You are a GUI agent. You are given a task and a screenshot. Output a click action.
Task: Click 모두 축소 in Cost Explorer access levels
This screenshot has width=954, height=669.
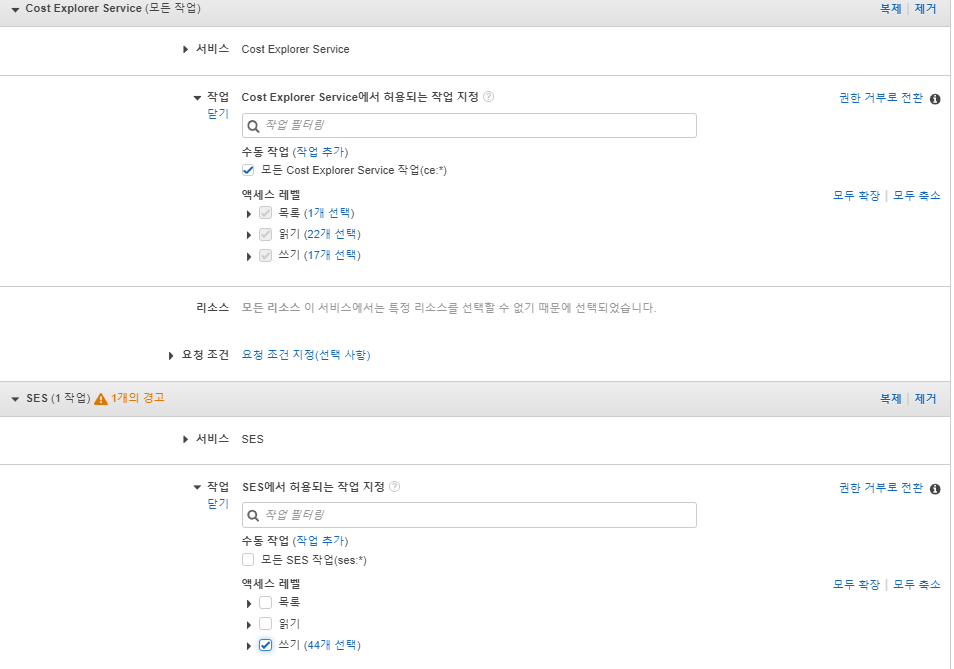pyautogui.click(x=916, y=195)
